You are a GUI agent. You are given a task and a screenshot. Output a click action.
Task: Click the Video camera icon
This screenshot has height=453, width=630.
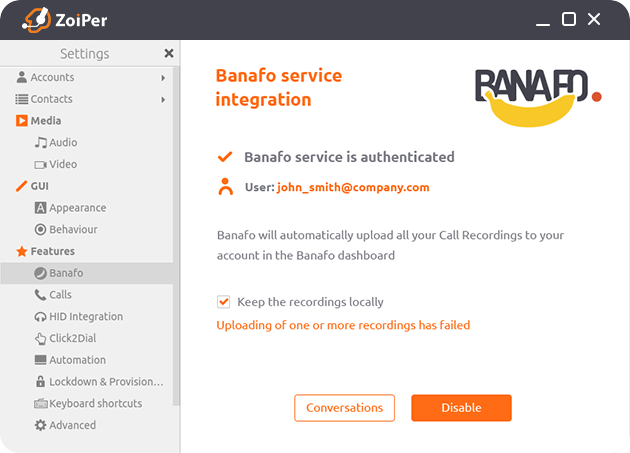point(41,164)
